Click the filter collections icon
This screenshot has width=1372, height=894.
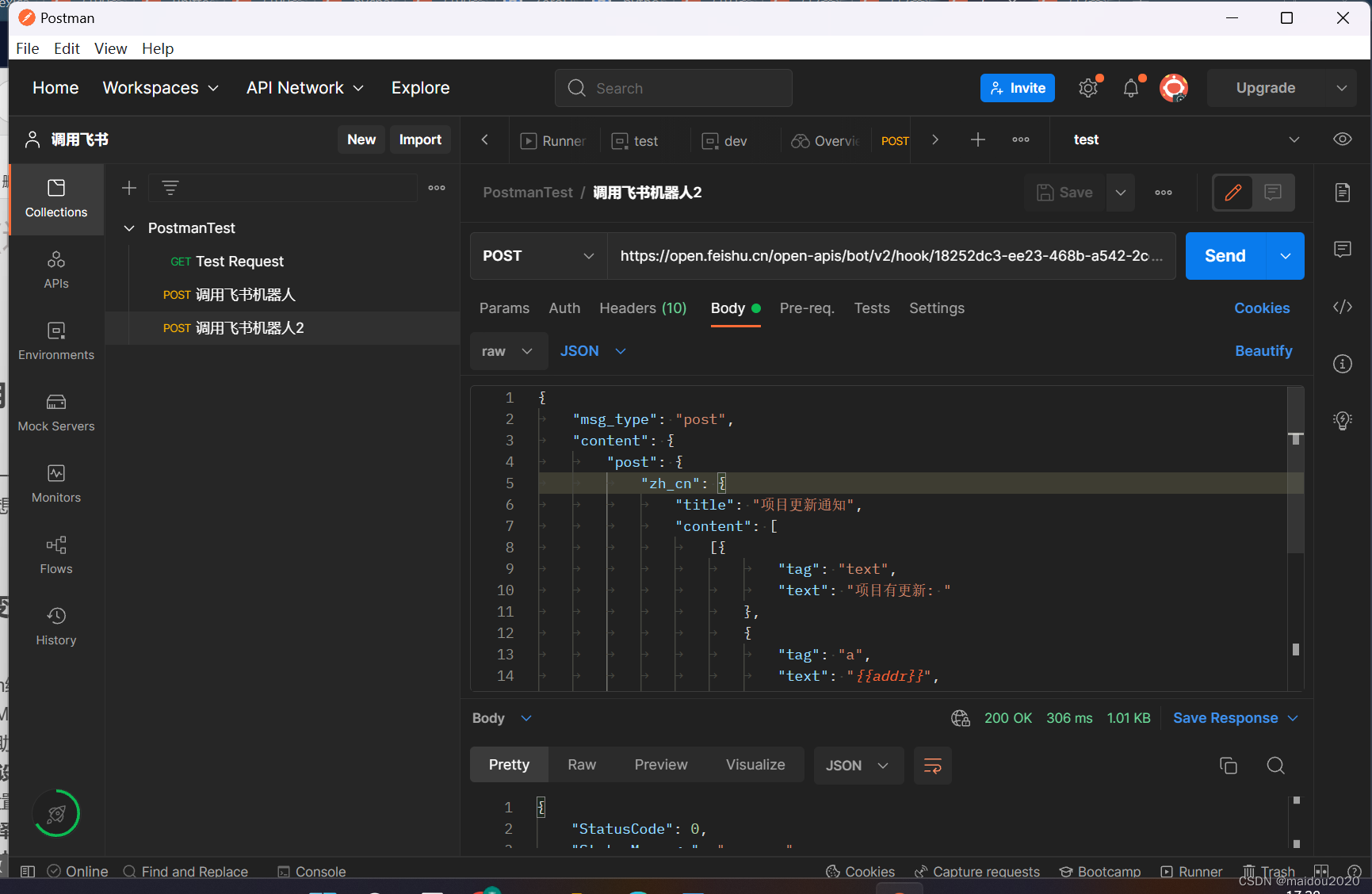click(x=170, y=188)
